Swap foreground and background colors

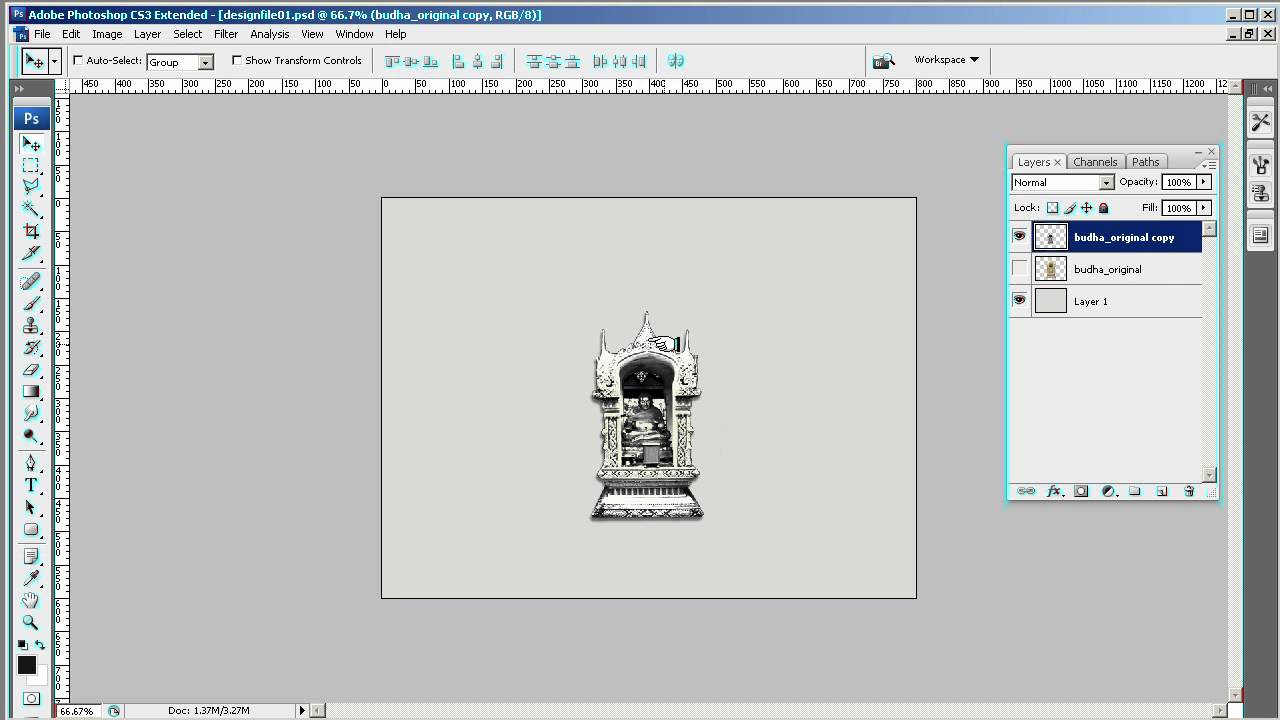pyautogui.click(x=40, y=646)
